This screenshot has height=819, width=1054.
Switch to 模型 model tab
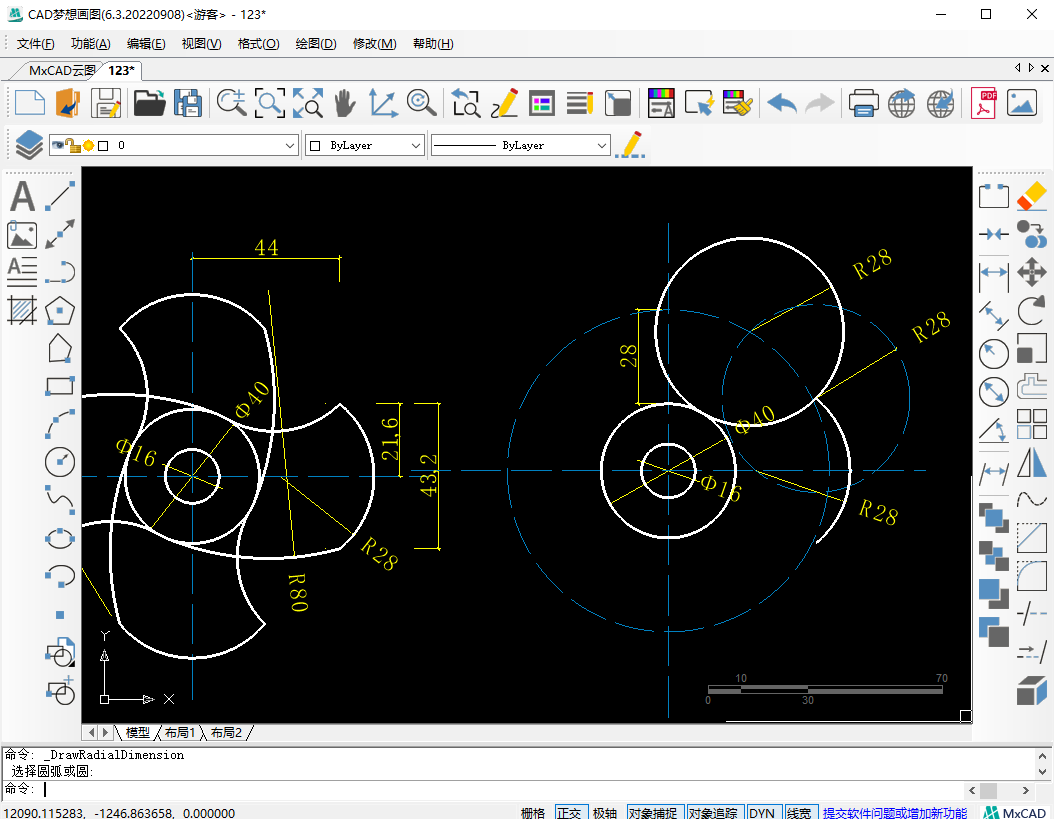(138, 732)
